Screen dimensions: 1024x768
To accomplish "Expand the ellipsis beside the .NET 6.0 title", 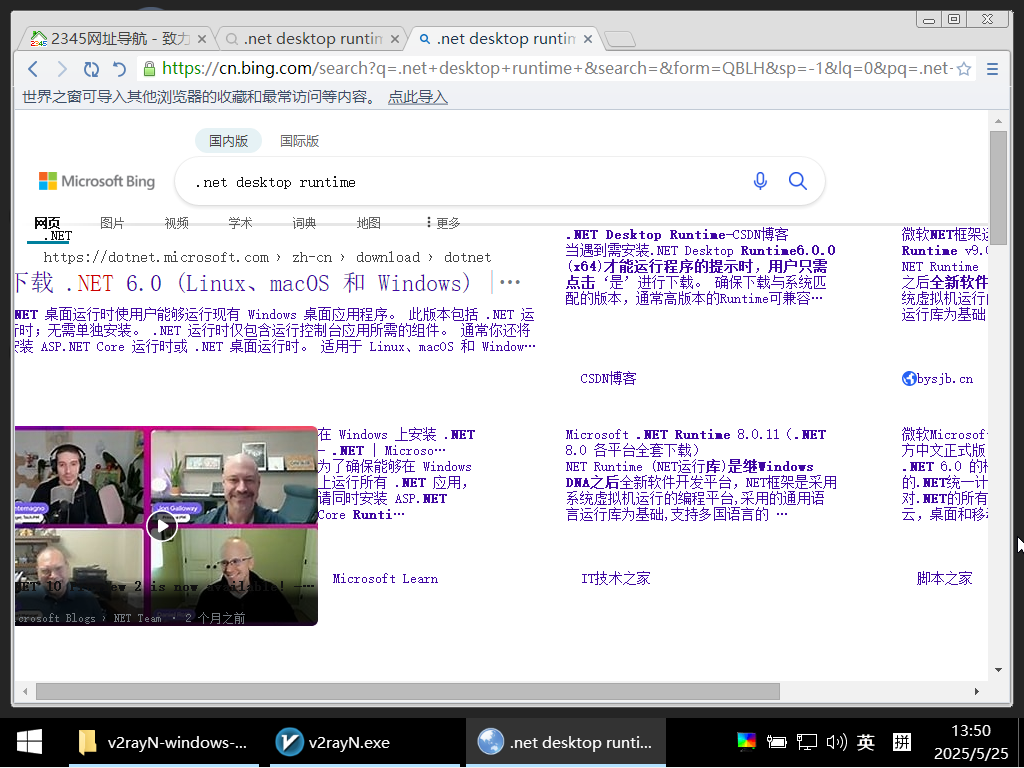I will (x=509, y=283).
